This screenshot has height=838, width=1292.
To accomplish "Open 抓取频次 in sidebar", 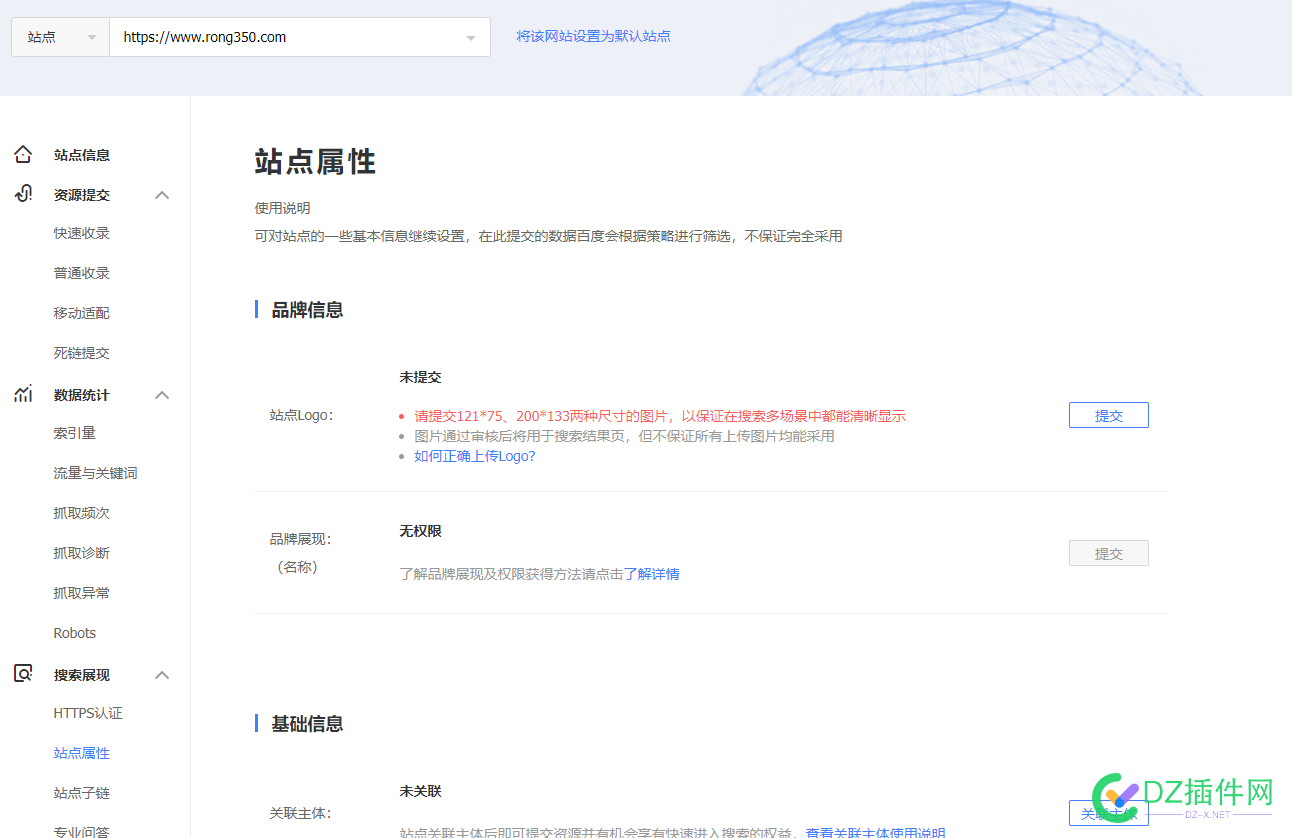I will pyautogui.click(x=82, y=513).
